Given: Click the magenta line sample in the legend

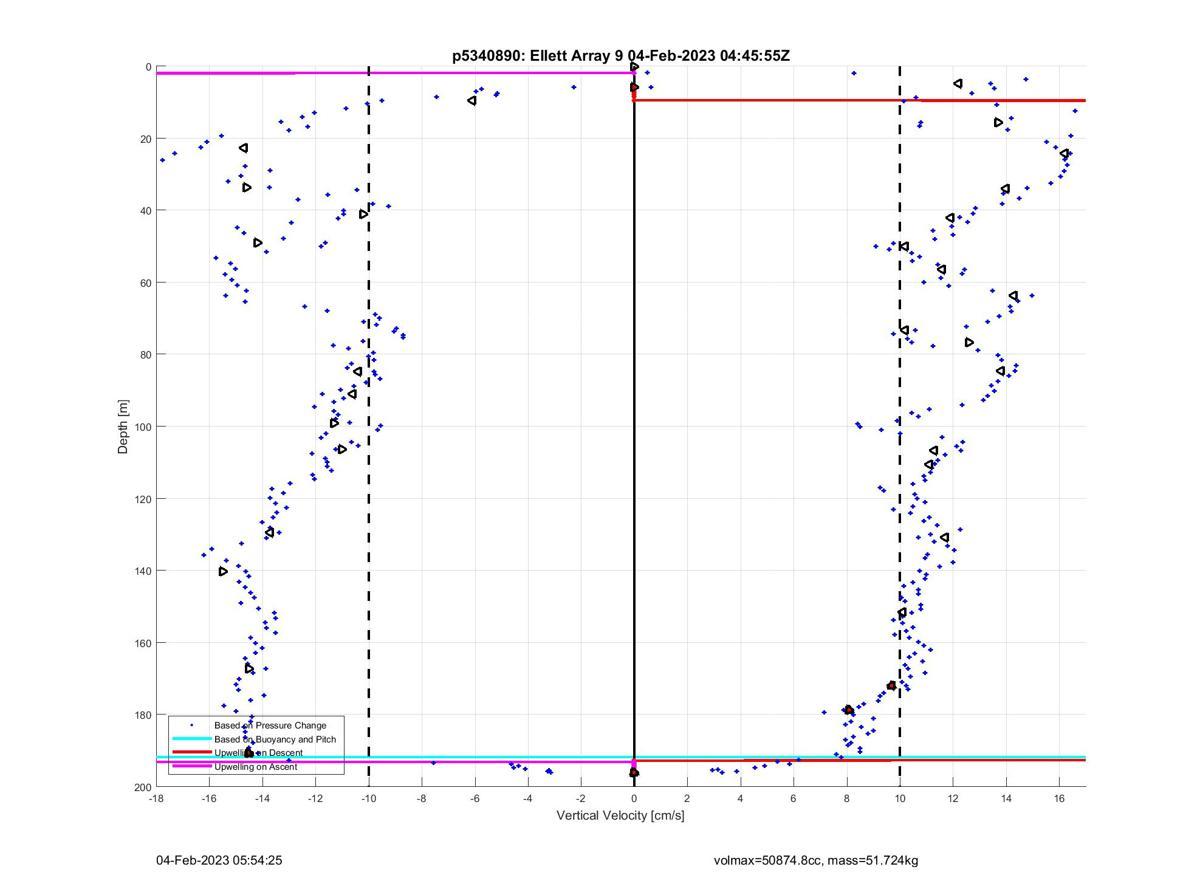Looking at the screenshot, I should click(191, 766).
